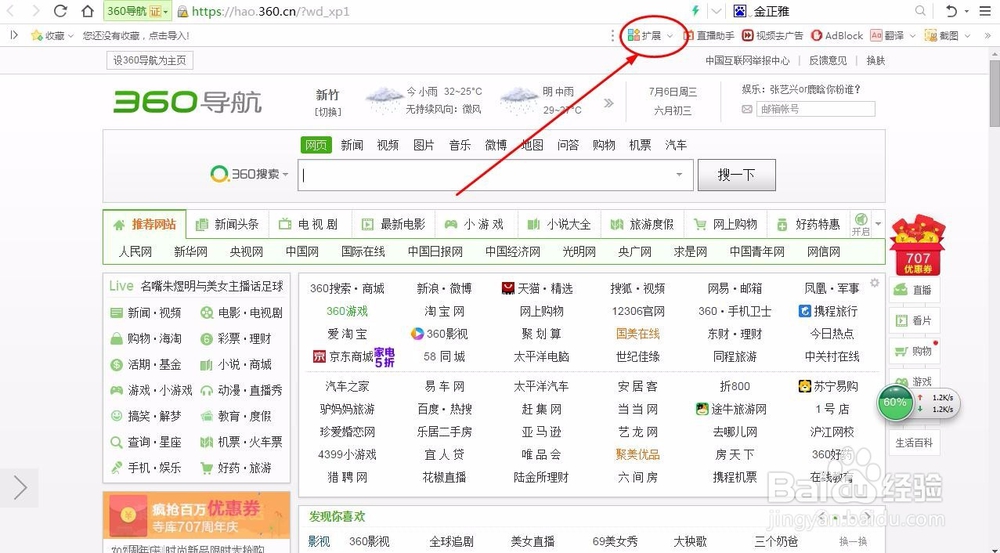This screenshot has height=553, width=1000.
Task: Click the weather forecast next arrows
Action: coord(608,103)
